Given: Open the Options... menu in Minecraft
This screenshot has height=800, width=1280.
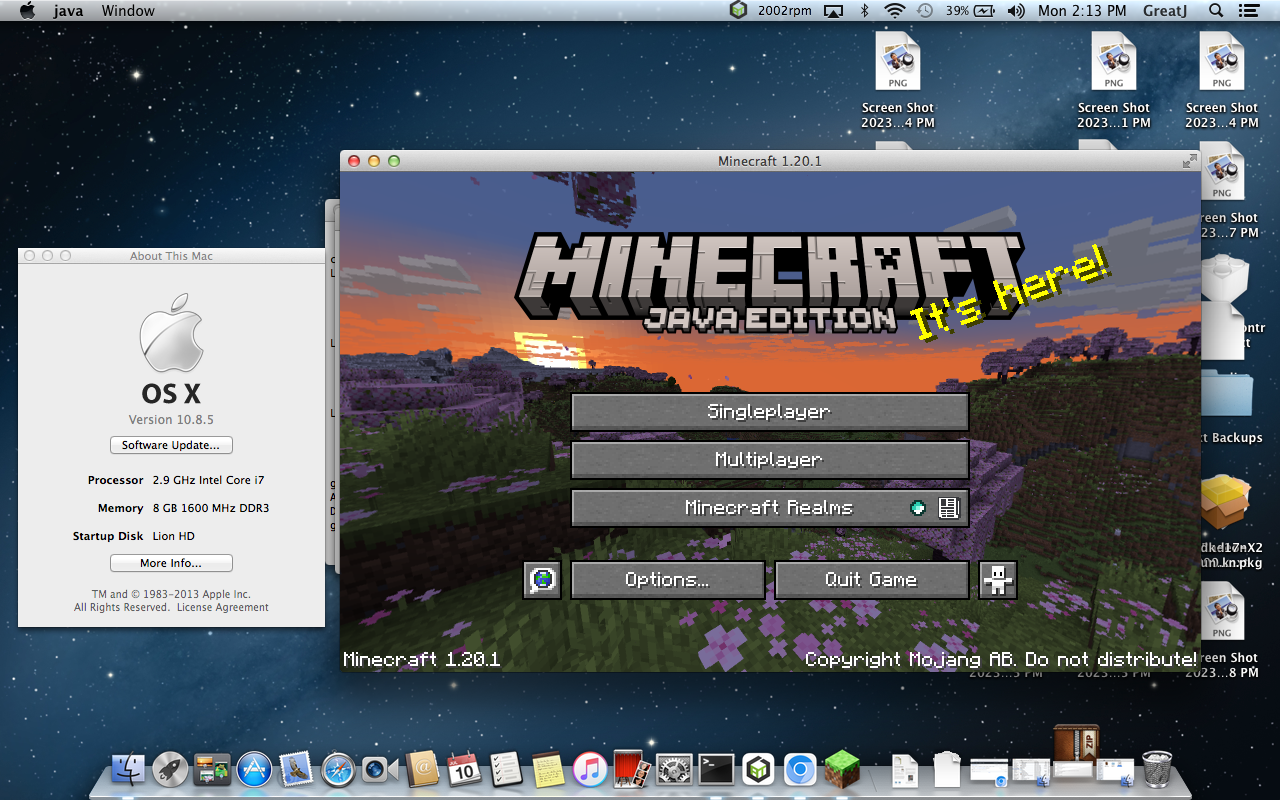Looking at the screenshot, I should click(667, 580).
